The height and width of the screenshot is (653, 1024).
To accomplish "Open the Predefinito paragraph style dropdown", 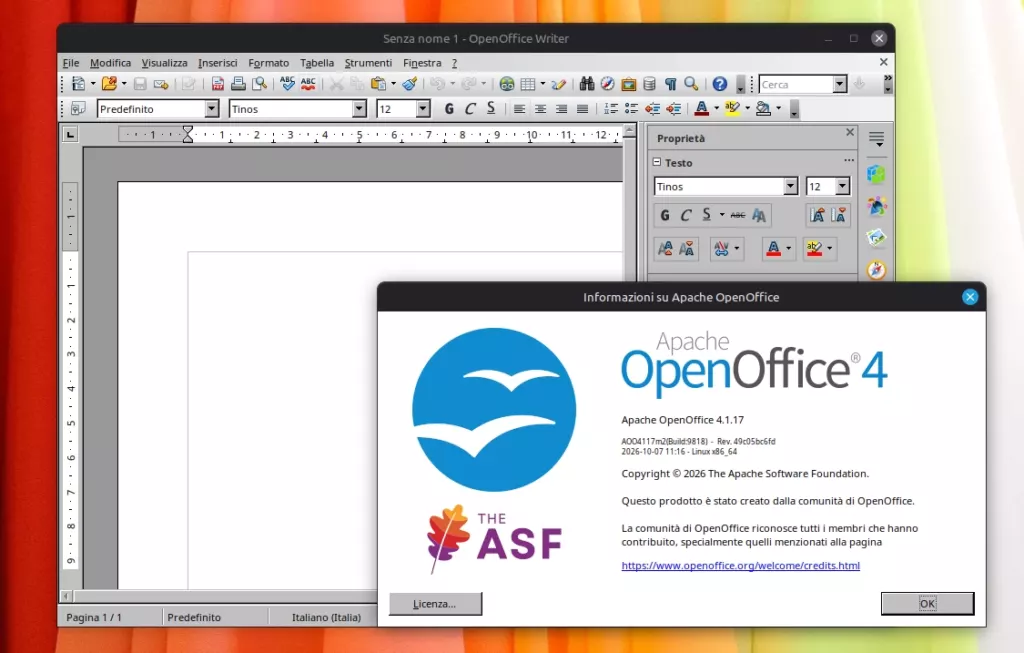I will pyautogui.click(x=212, y=108).
